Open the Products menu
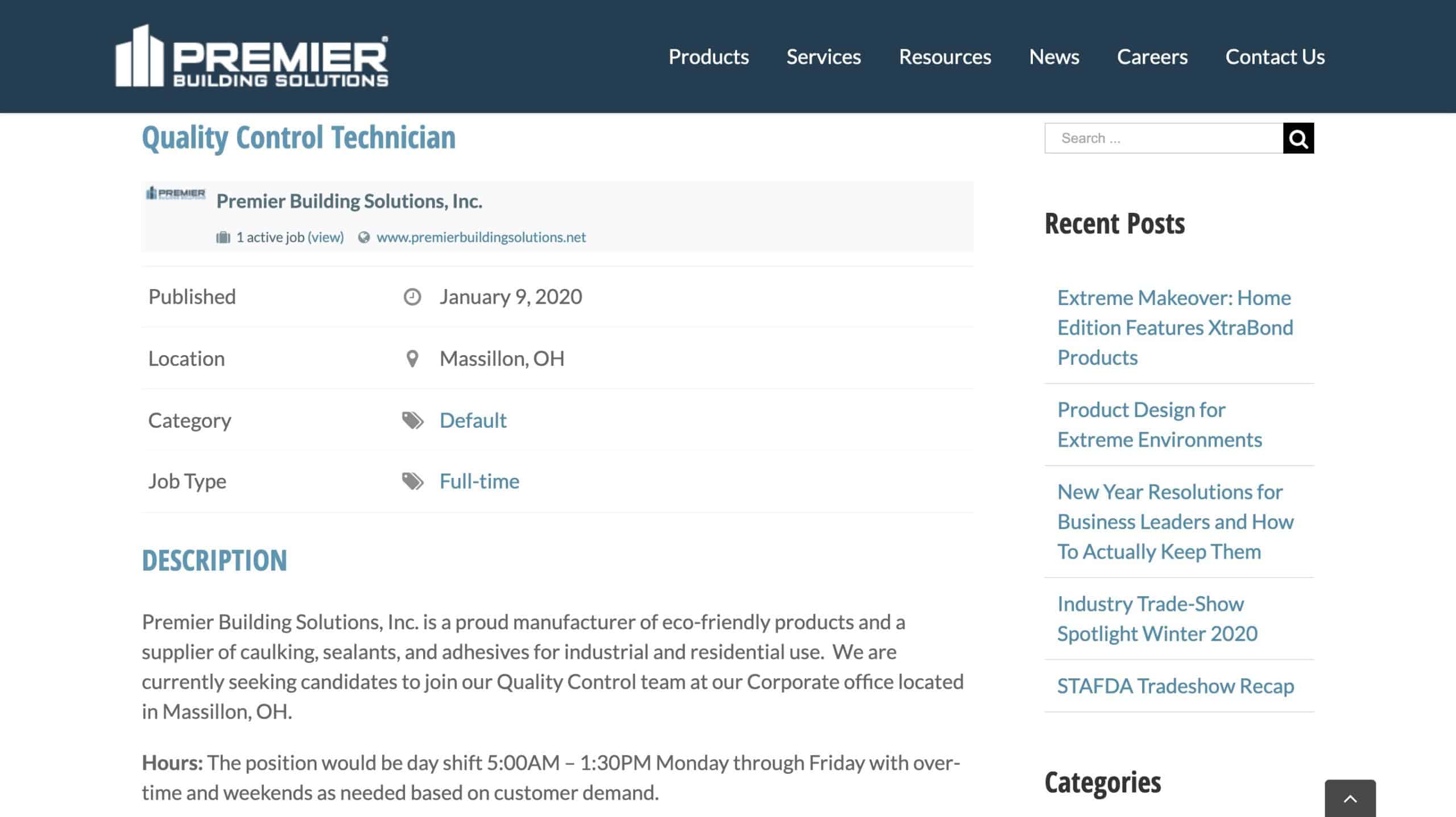The height and width of the screenshot is (817, 1456). [x=709, y=57]
